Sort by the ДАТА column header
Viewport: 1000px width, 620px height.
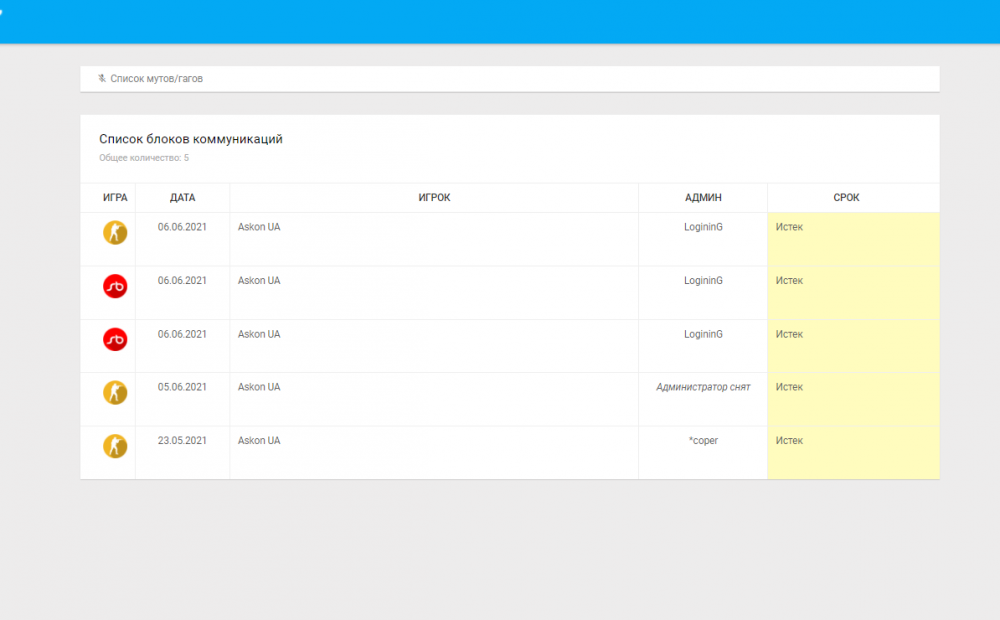point(182,198)
